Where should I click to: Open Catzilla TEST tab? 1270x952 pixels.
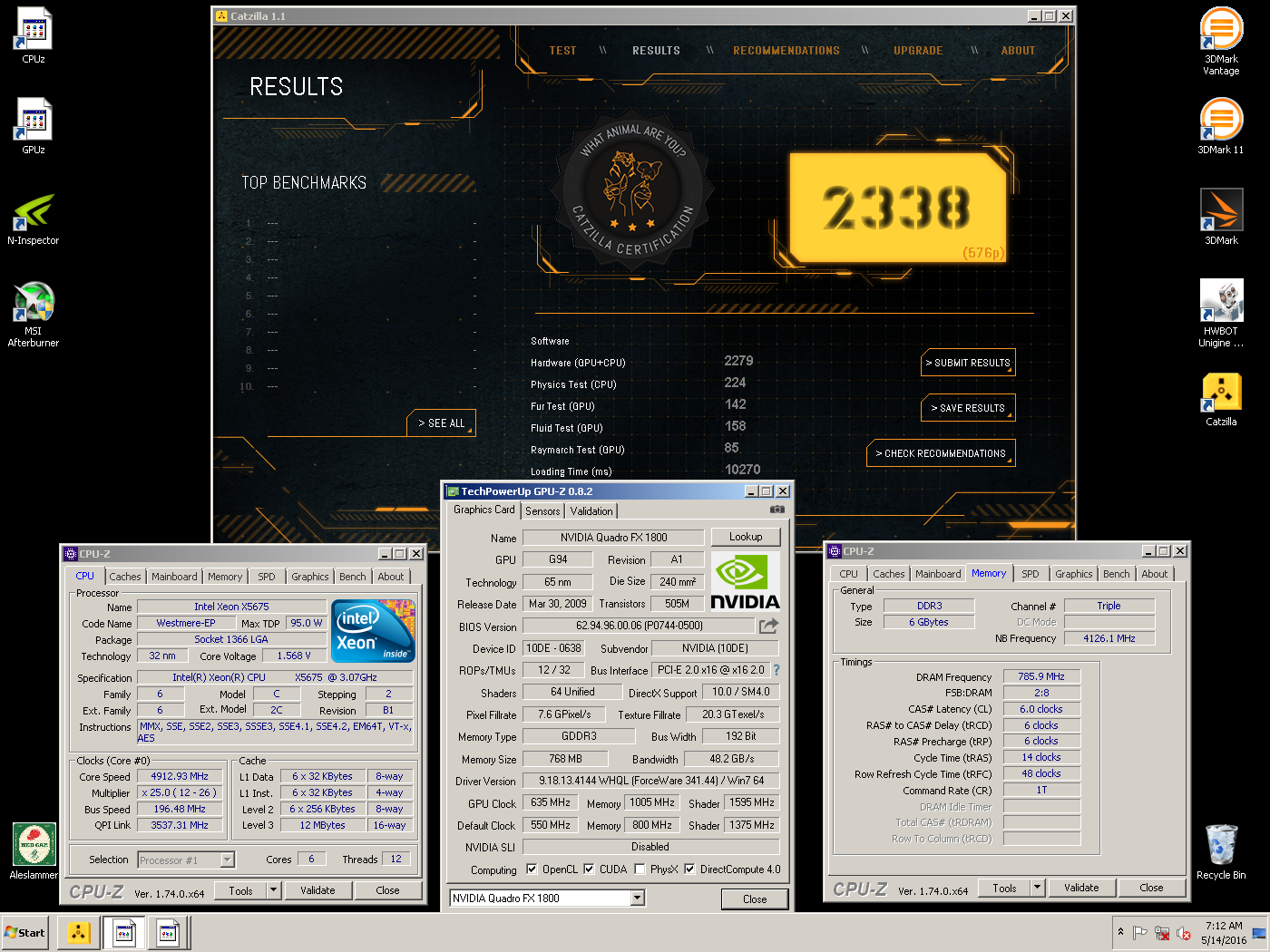[x=562, y=51]
